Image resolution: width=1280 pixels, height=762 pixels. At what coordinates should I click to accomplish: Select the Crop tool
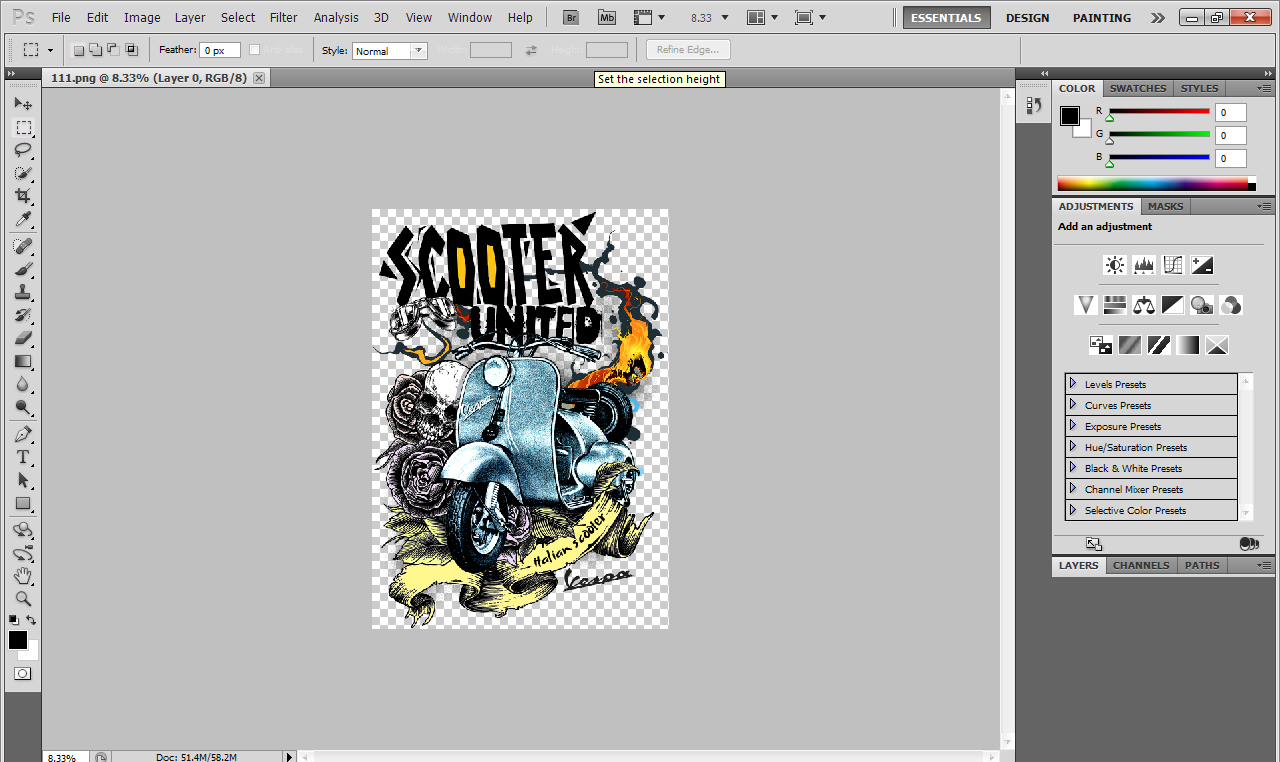tap(23, 196)
